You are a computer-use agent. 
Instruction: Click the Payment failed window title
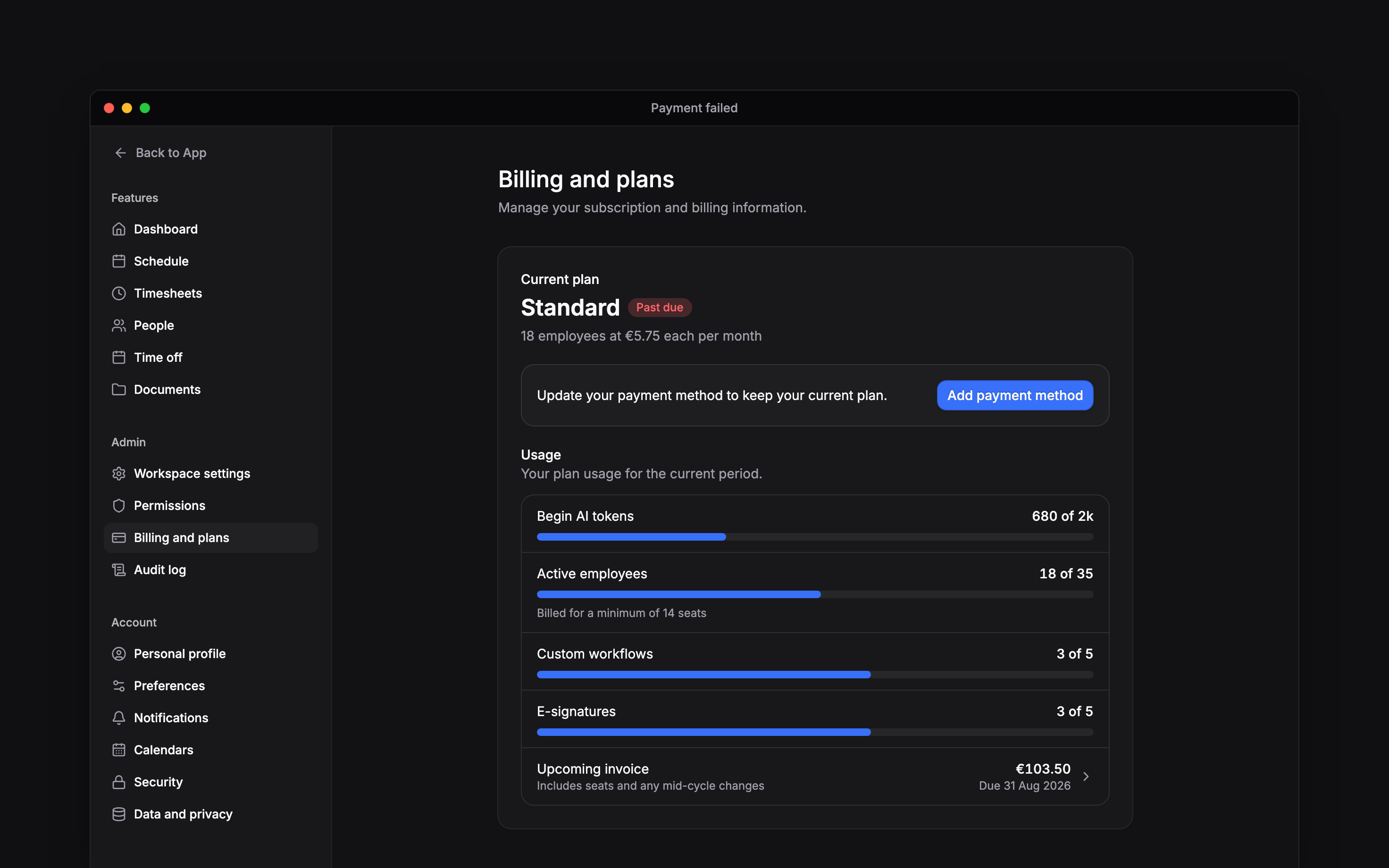(x=694, y=108)
